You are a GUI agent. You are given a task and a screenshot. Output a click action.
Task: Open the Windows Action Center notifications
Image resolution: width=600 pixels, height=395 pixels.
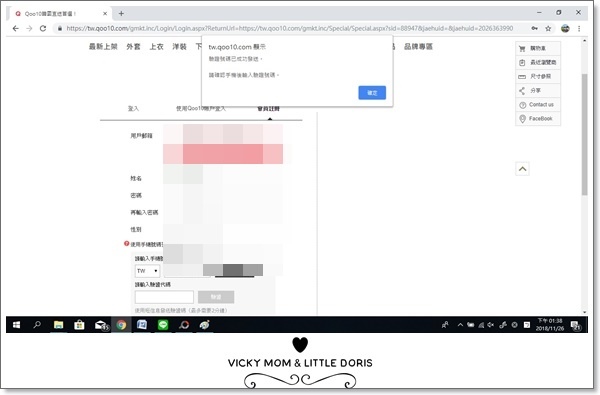576,325
